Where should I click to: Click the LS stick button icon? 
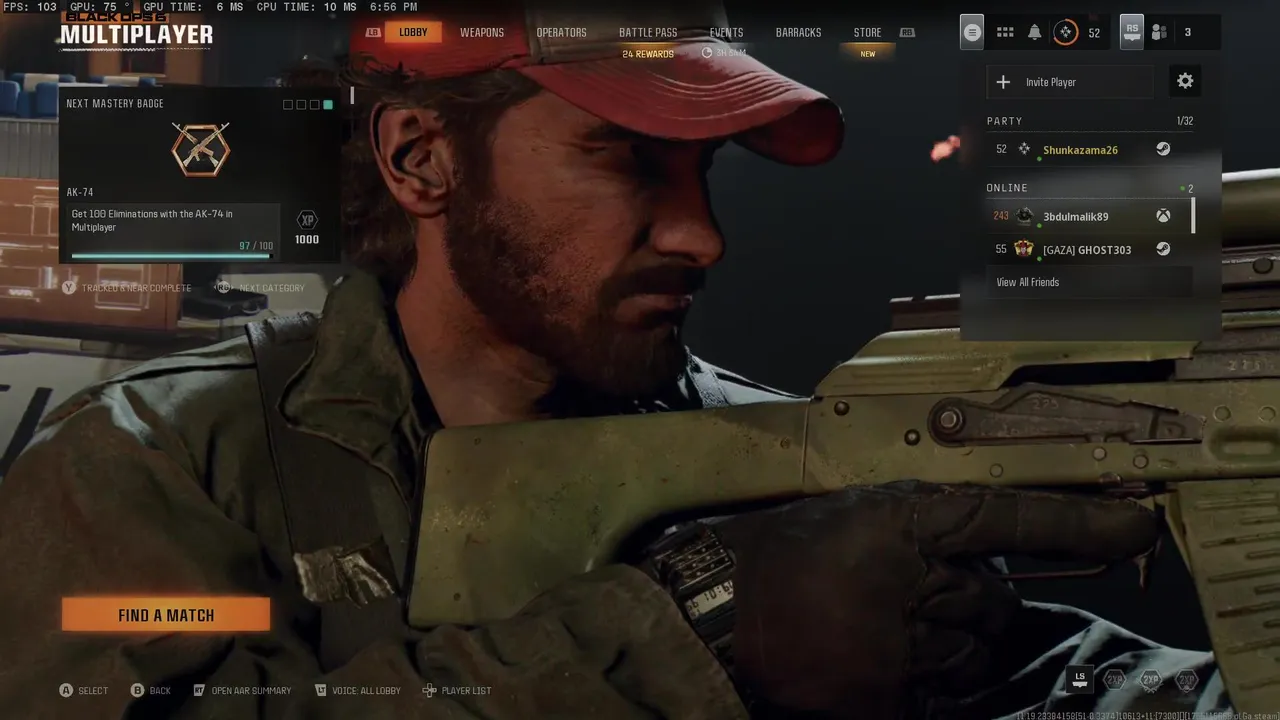click(1080, 680)
